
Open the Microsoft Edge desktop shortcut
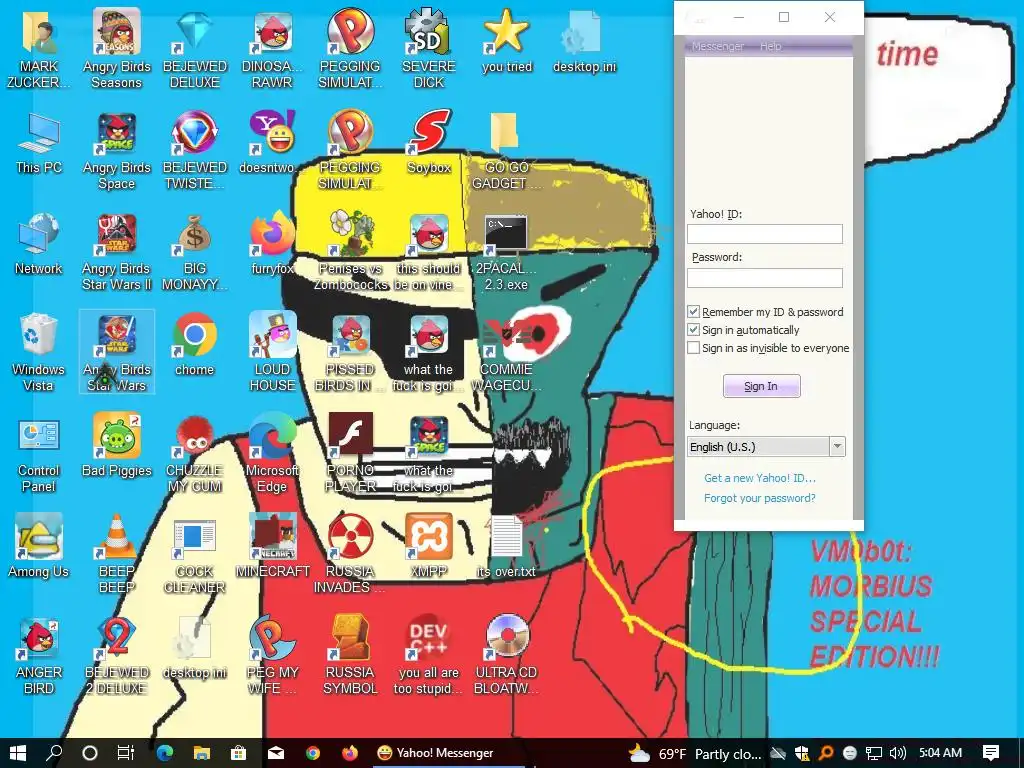272,454
